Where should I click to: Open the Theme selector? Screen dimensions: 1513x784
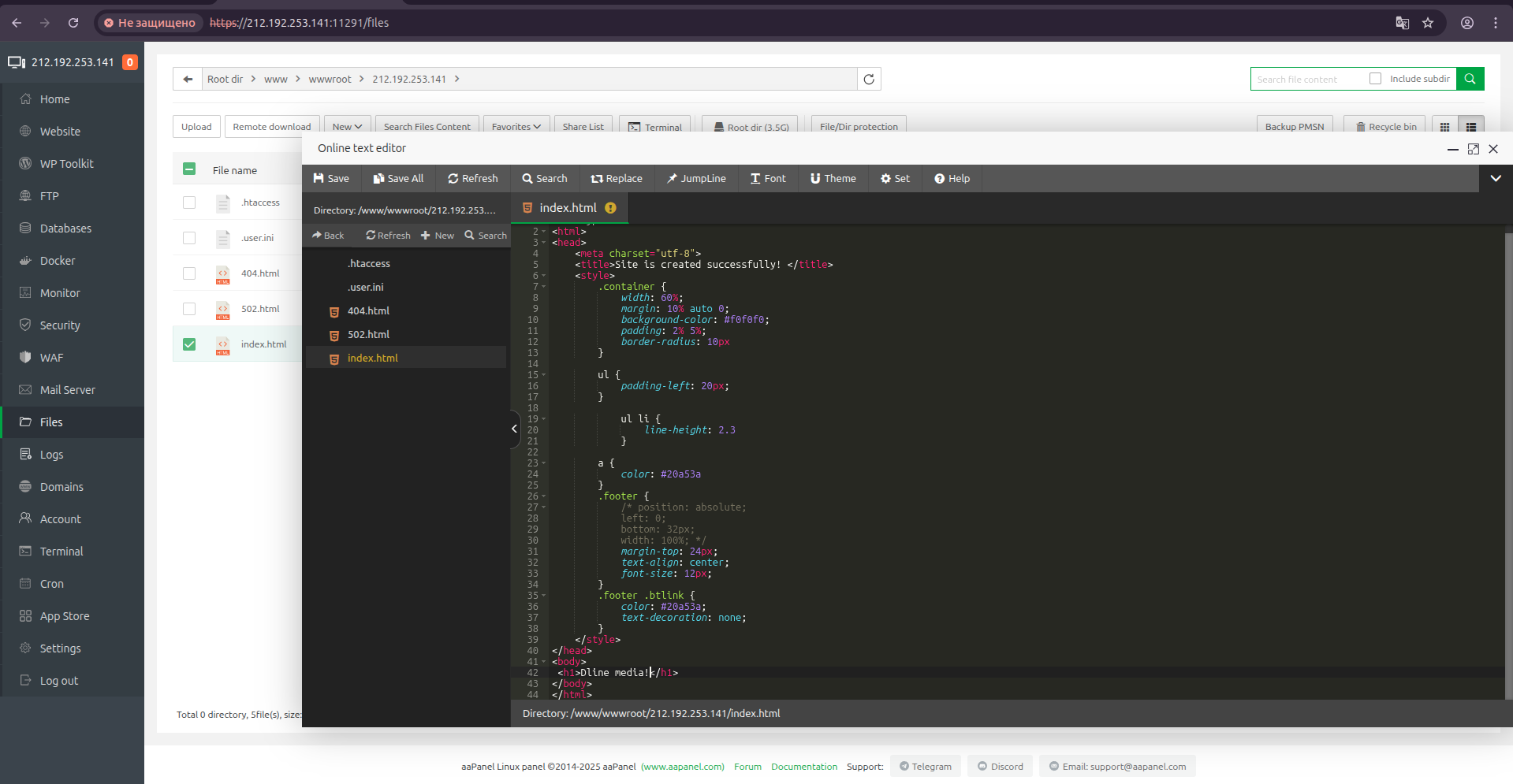coord(833,179)
